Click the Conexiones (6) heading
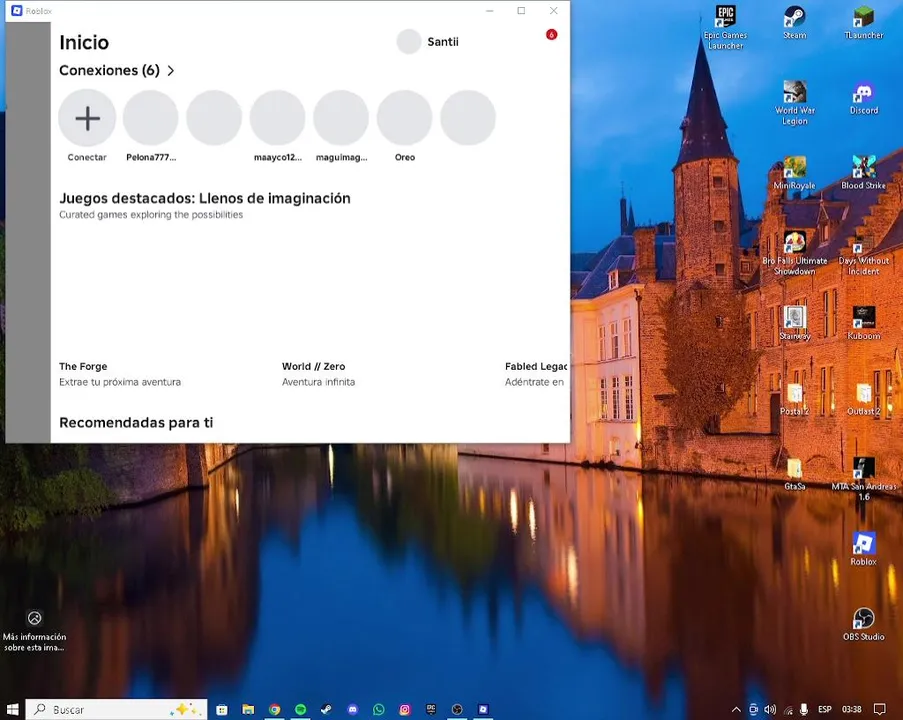This screenshot has height=720, width=903. (x=109, y=70)
